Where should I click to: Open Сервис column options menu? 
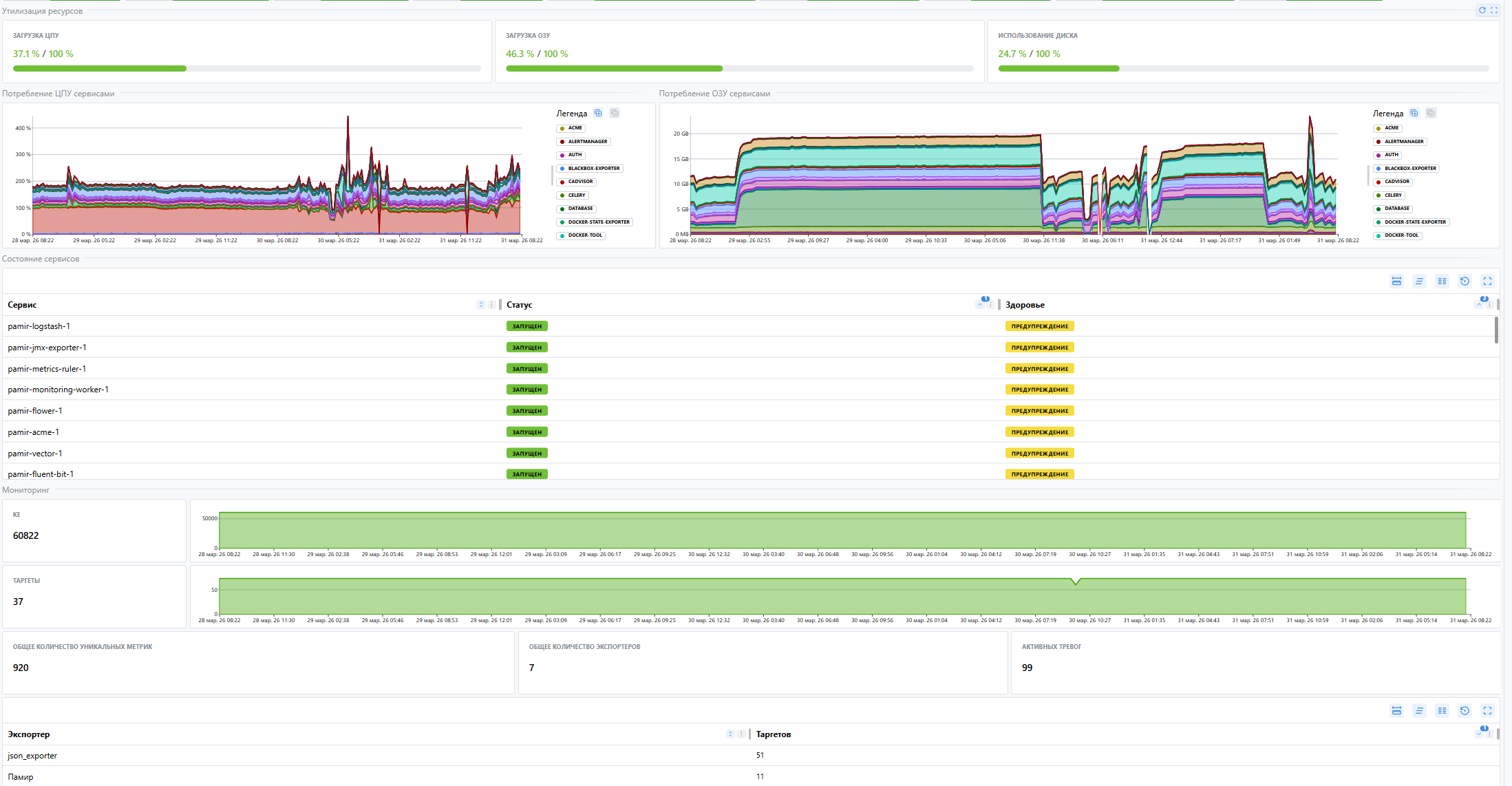pos(491,304)
